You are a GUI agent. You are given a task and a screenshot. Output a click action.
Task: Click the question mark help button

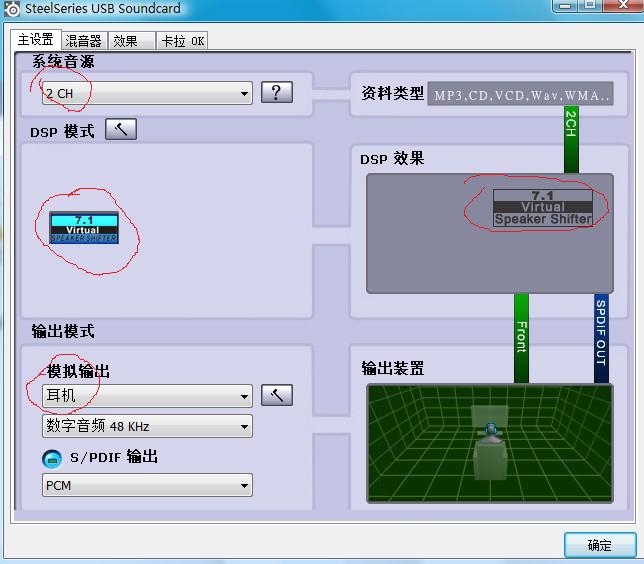pos(276,93)
